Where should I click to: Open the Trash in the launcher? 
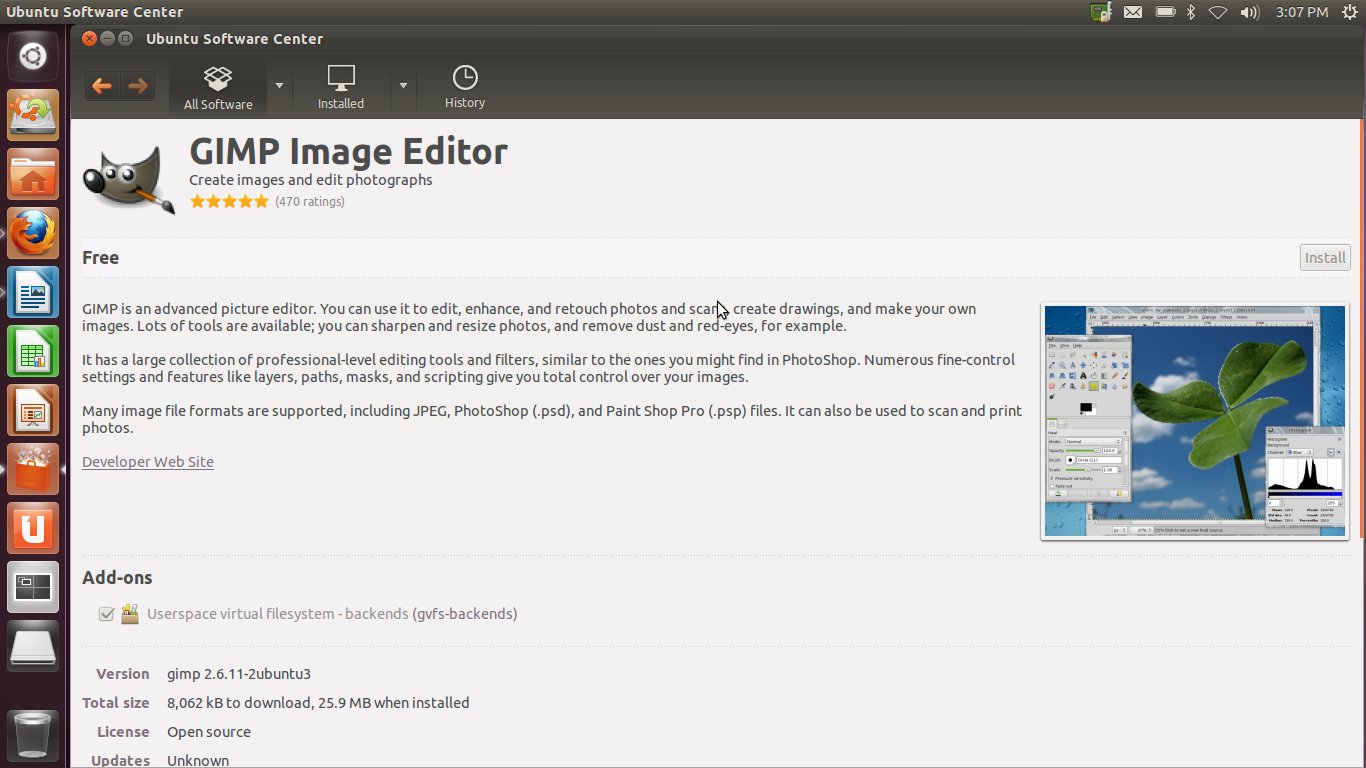pos(33,735)
